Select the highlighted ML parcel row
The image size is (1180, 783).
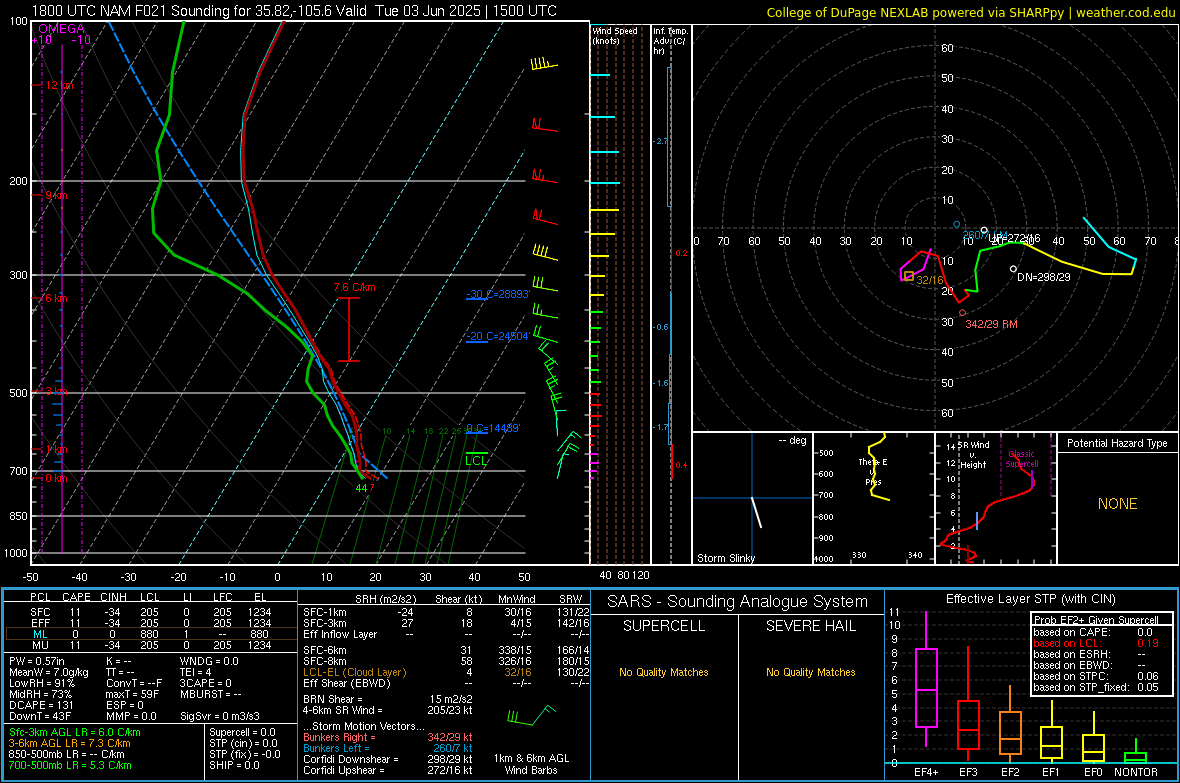151,634
